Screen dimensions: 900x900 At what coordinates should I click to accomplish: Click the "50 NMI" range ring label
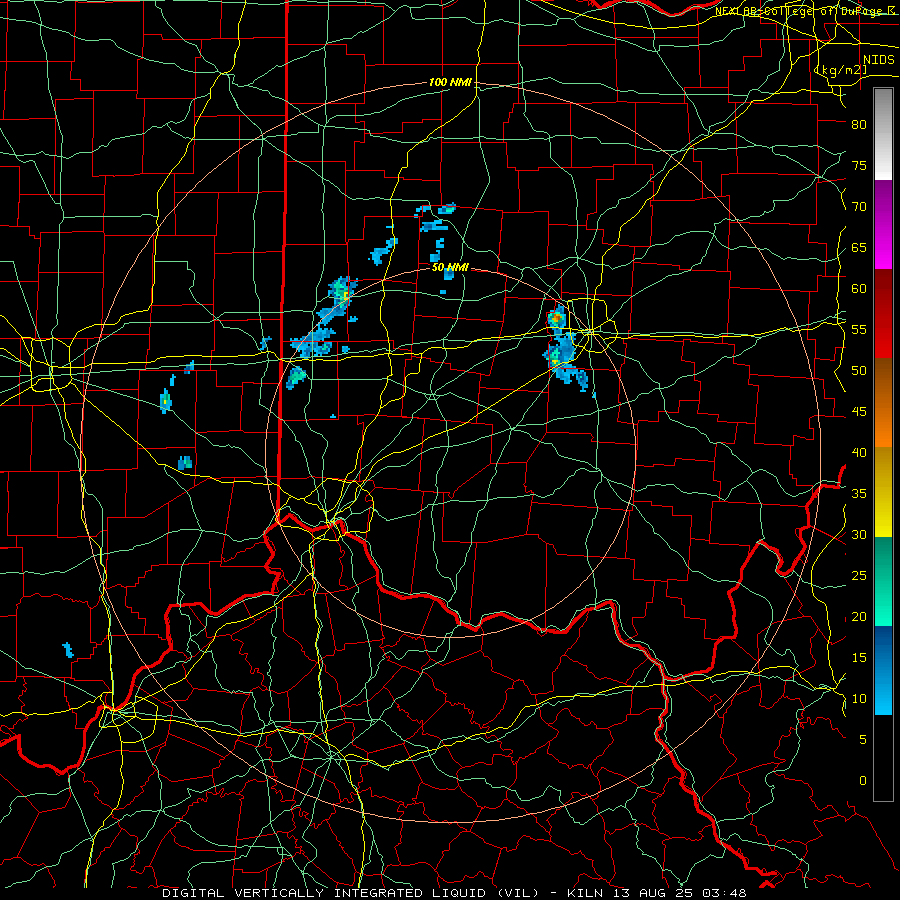click(451, 268)
